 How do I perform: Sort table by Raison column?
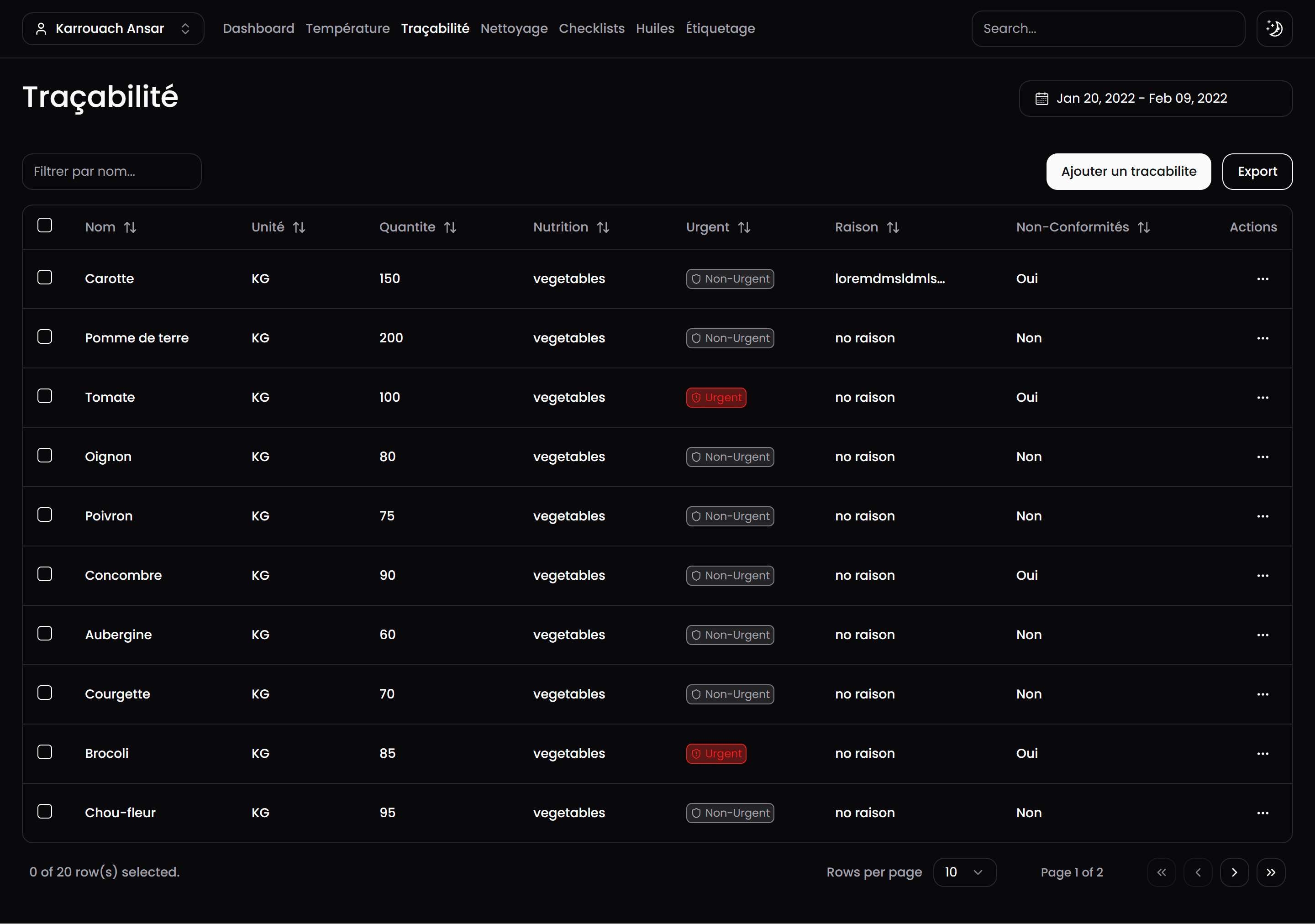tap(867, 227)
